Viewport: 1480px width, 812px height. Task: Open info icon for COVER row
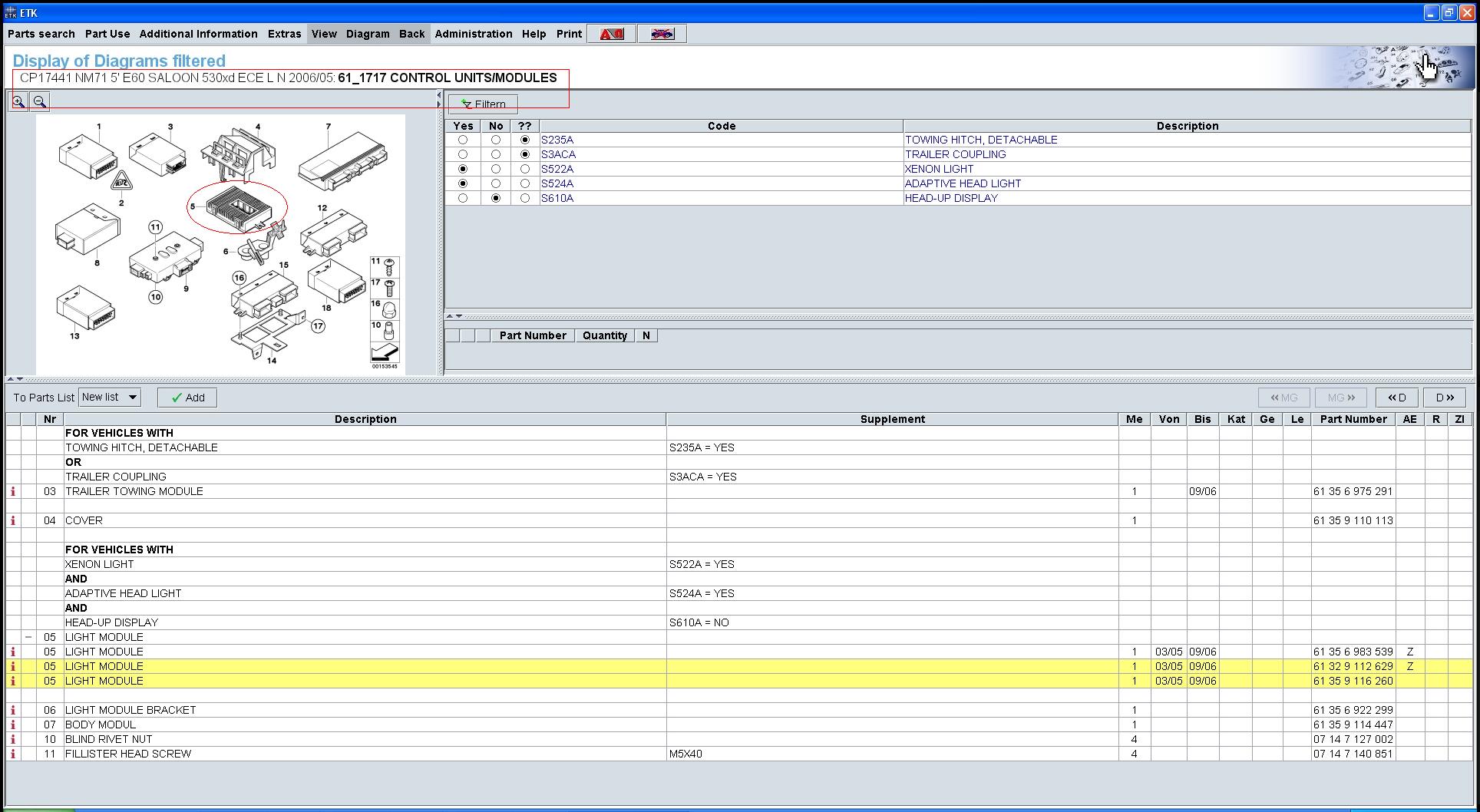click(x=13, y=520)
